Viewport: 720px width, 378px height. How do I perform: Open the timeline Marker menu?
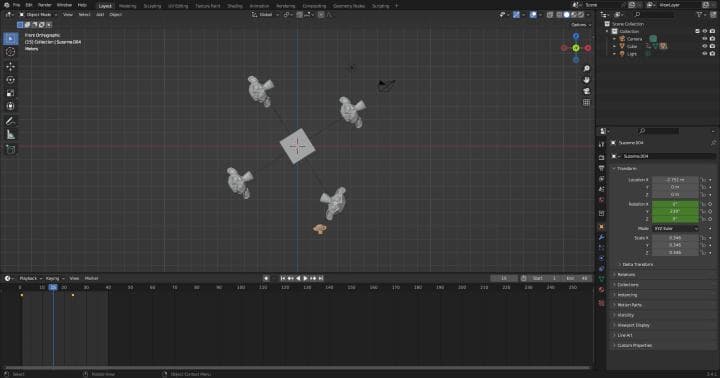point(91,278)
